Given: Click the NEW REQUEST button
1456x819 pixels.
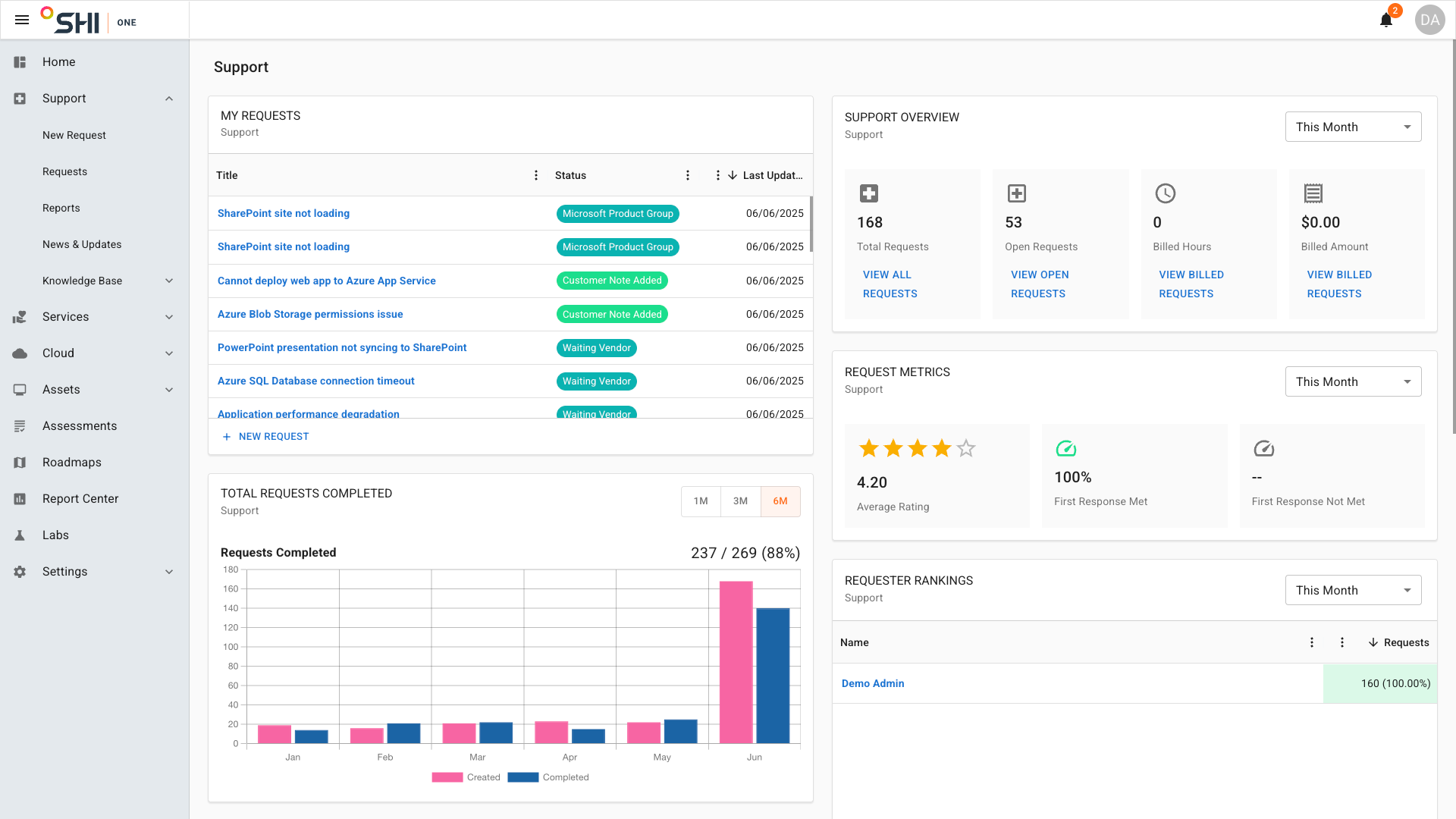Looking at the screenshot, I should click(x=265, y=437).
